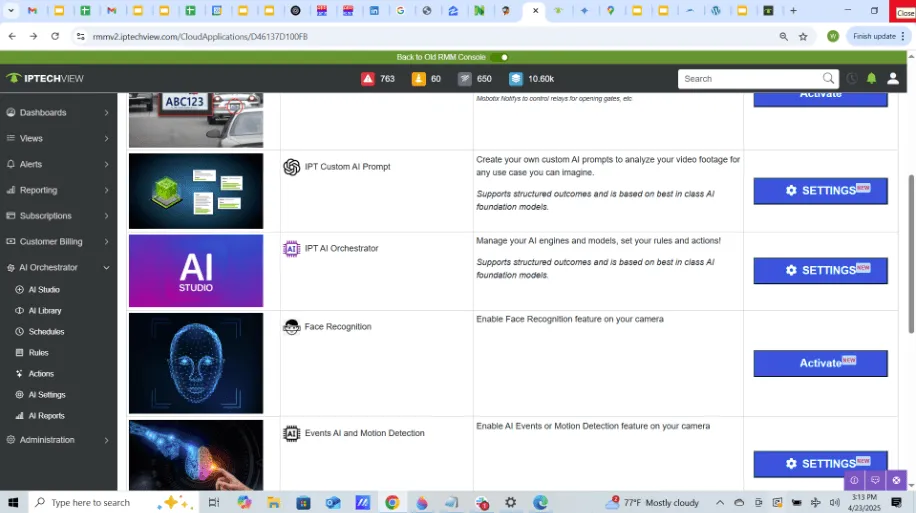Open the gray offline devices counter 650
Image resolution: width=916 pixels, height=513 pixels.
[x=474, y=79]
